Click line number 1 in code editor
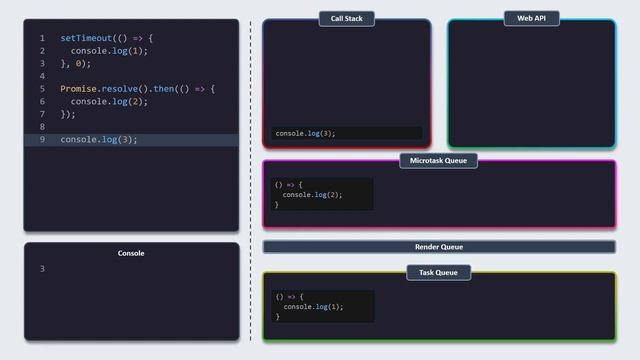 [42, 38]
